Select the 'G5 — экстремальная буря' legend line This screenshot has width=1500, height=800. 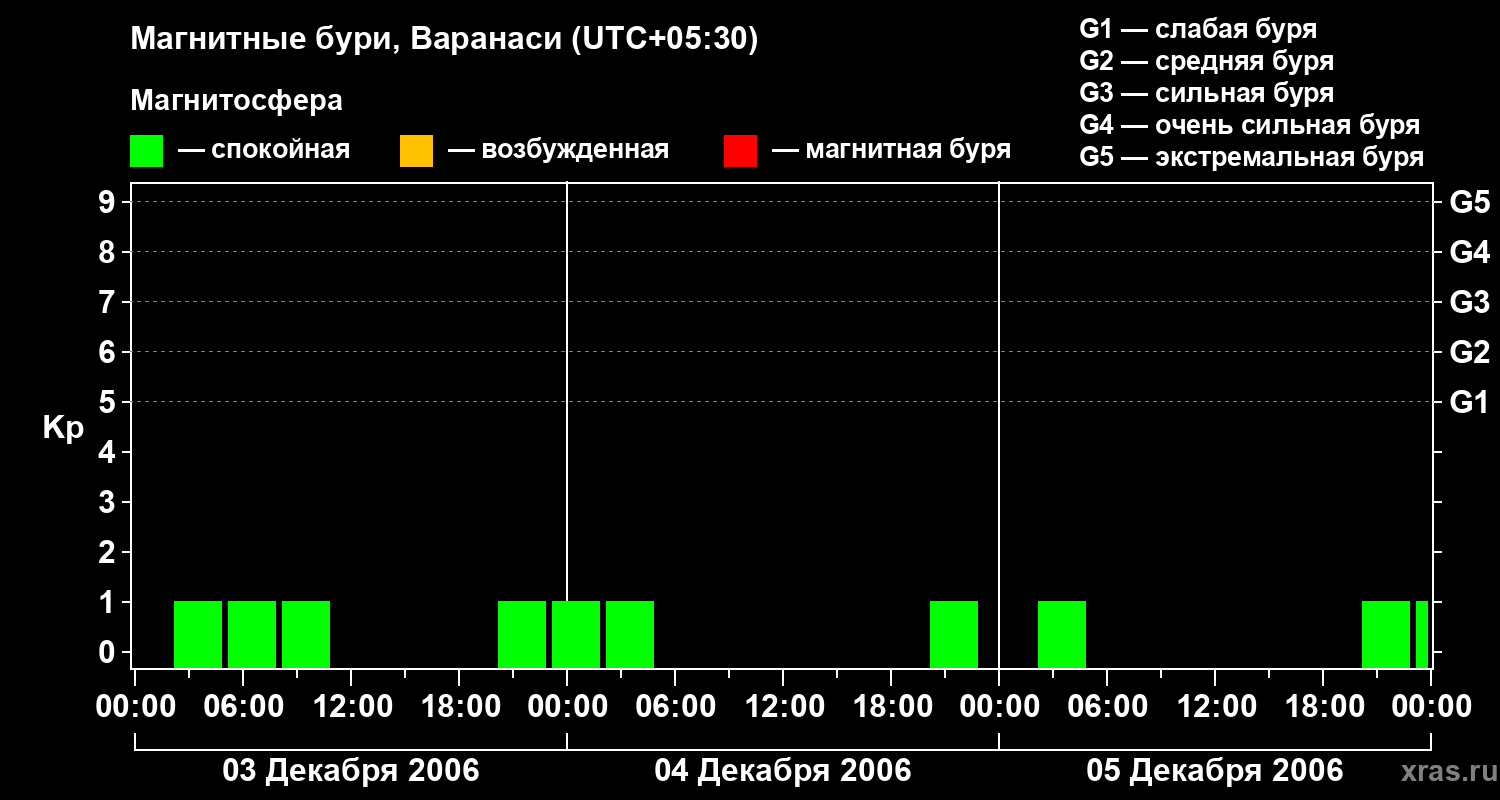(x=1251, y=157)
